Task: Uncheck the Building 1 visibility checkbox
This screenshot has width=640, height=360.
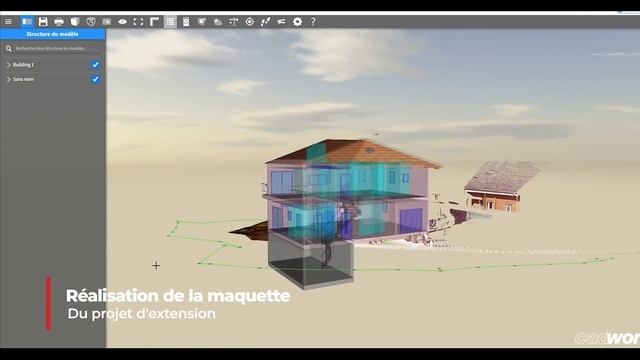Action: tap(95, 64)
